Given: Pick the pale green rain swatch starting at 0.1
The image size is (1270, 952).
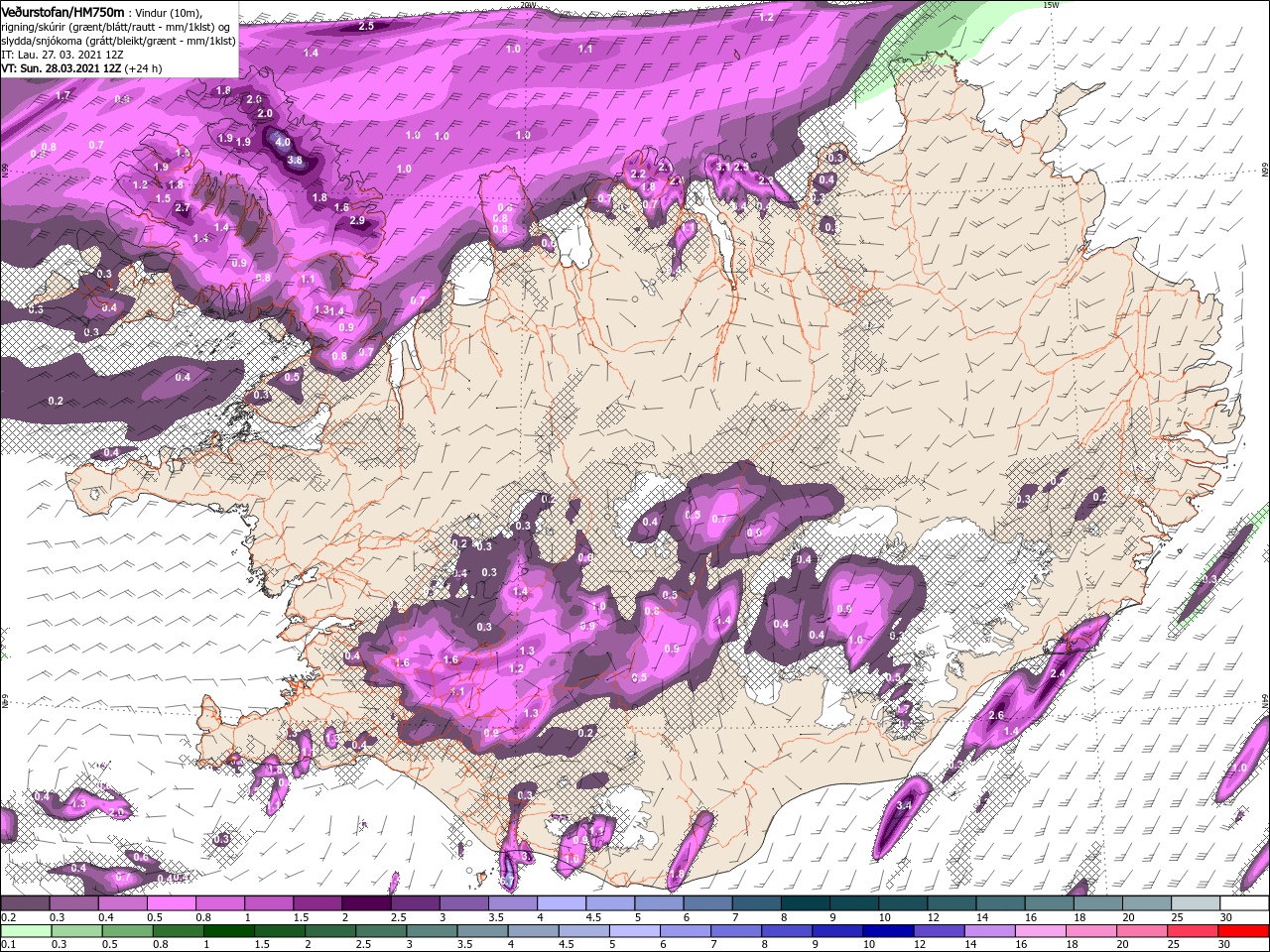Looking at the screenshot, I should [x=25, y=930].
